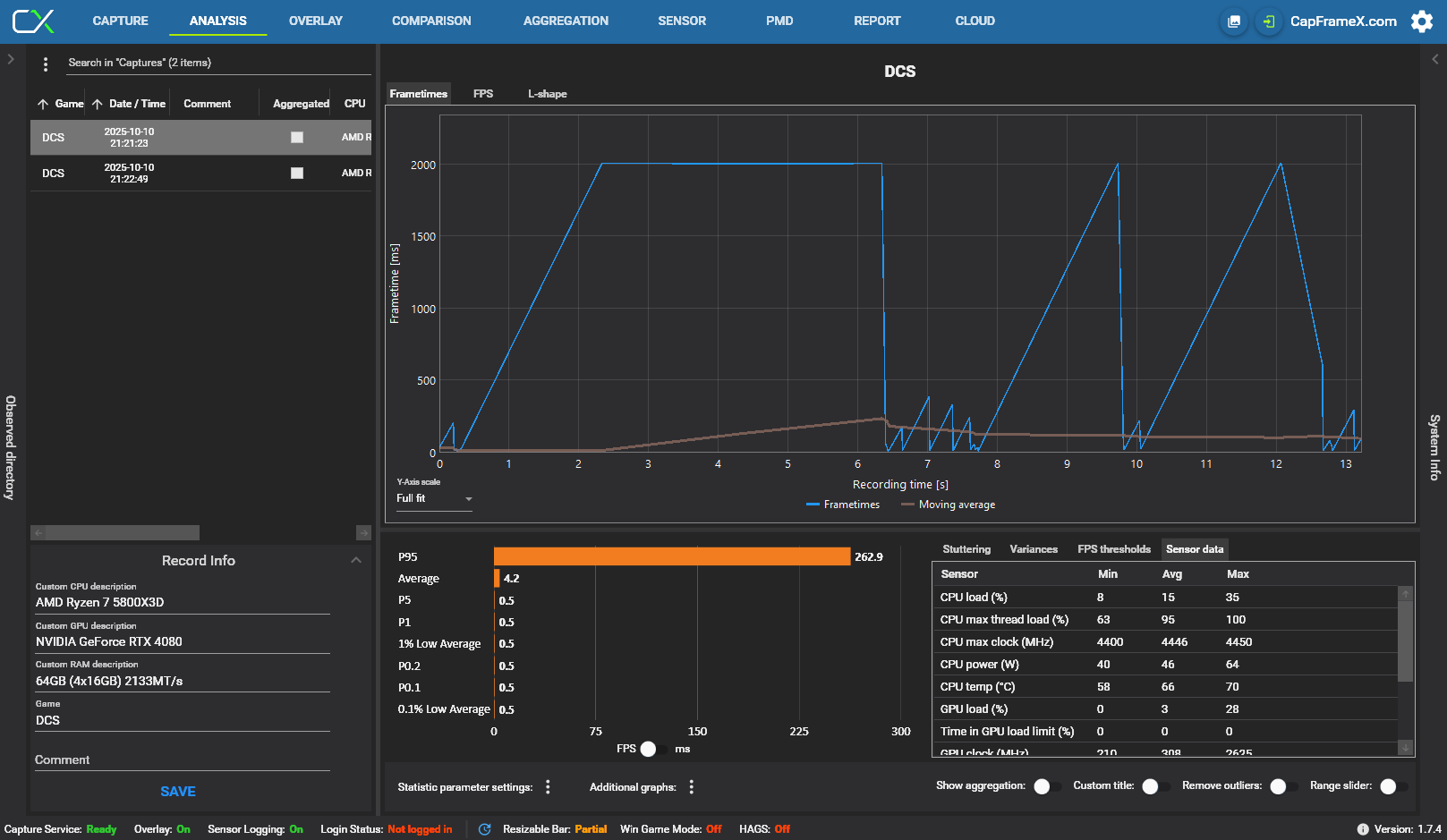
Task: Select the Sensor data tab
Action: pyautogui.click(x=1195, y=549)
